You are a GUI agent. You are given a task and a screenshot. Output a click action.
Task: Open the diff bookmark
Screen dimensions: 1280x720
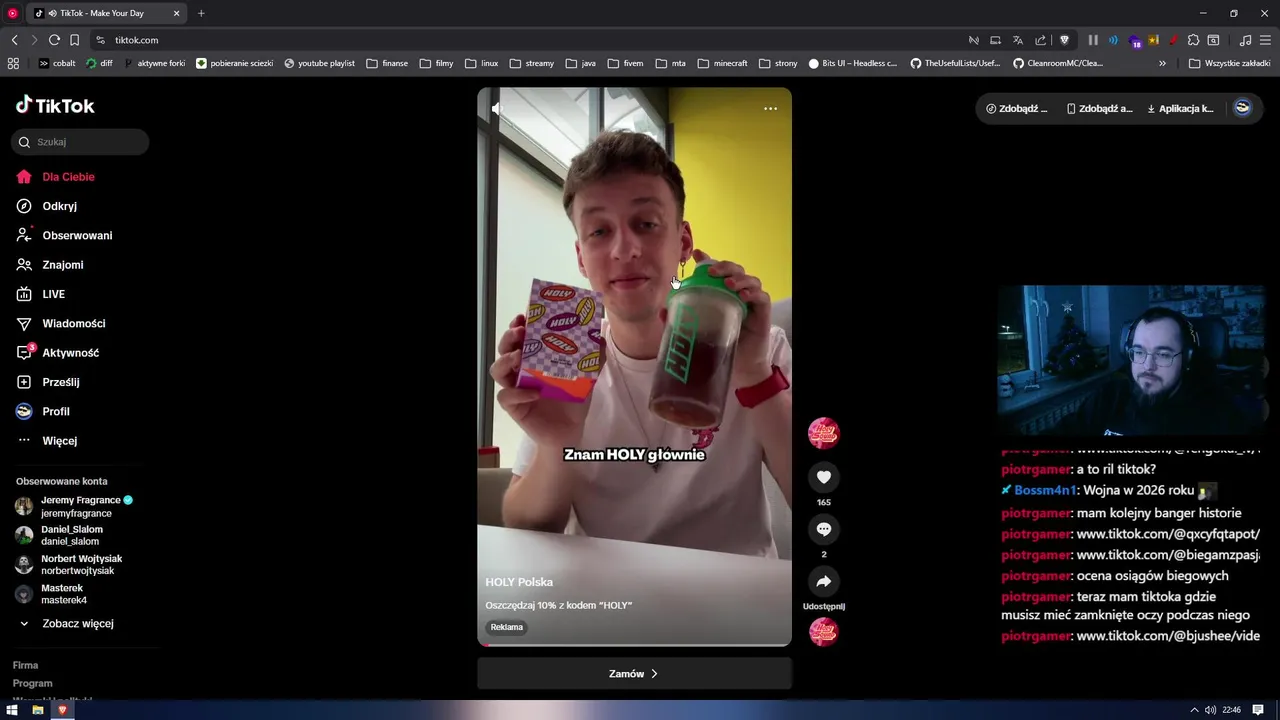[x=100, y=63]
